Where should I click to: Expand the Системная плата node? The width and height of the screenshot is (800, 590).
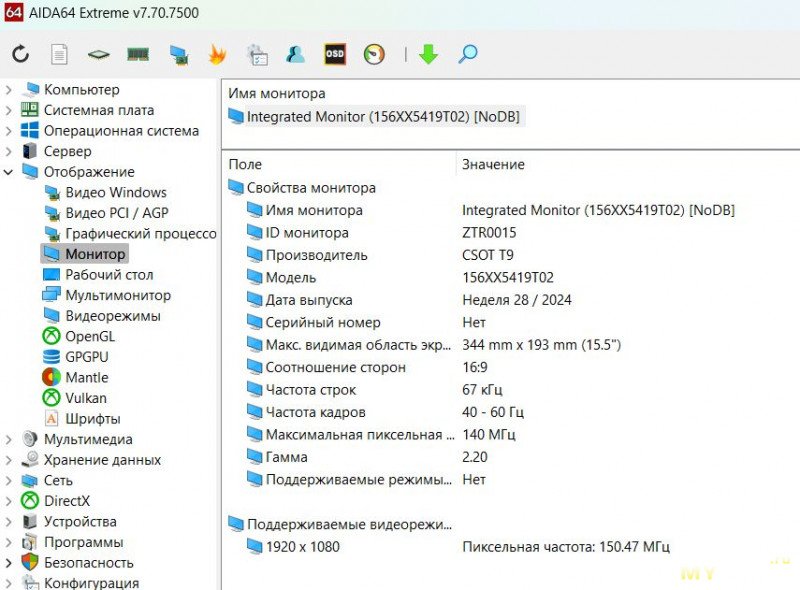coord(8,110)
